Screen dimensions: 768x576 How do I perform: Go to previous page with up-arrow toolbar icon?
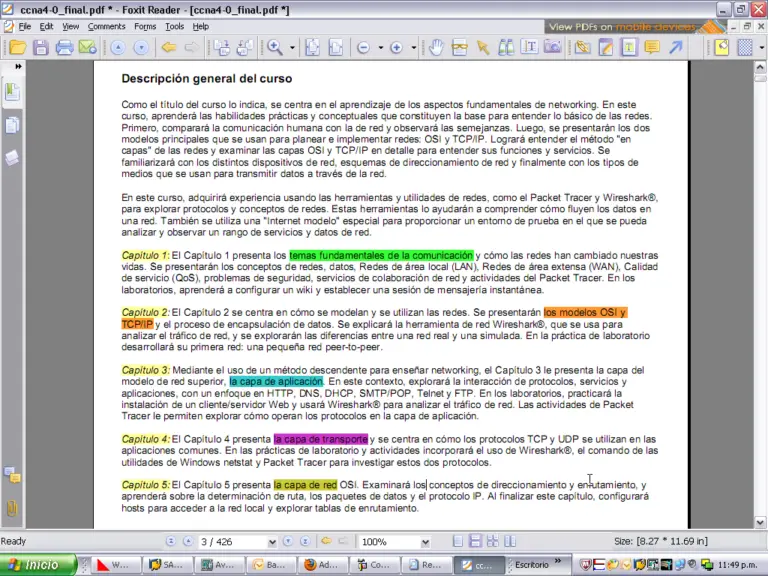tap(118, 48)
